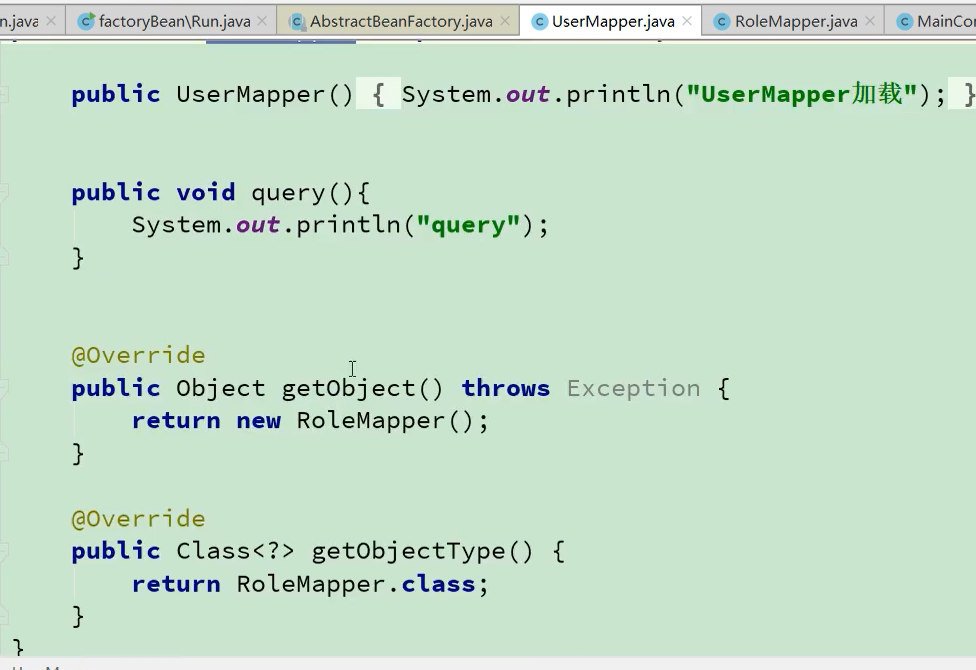
Task: Click the closing fold marker of getObjectType()
Action: click(x=4, y=616)
